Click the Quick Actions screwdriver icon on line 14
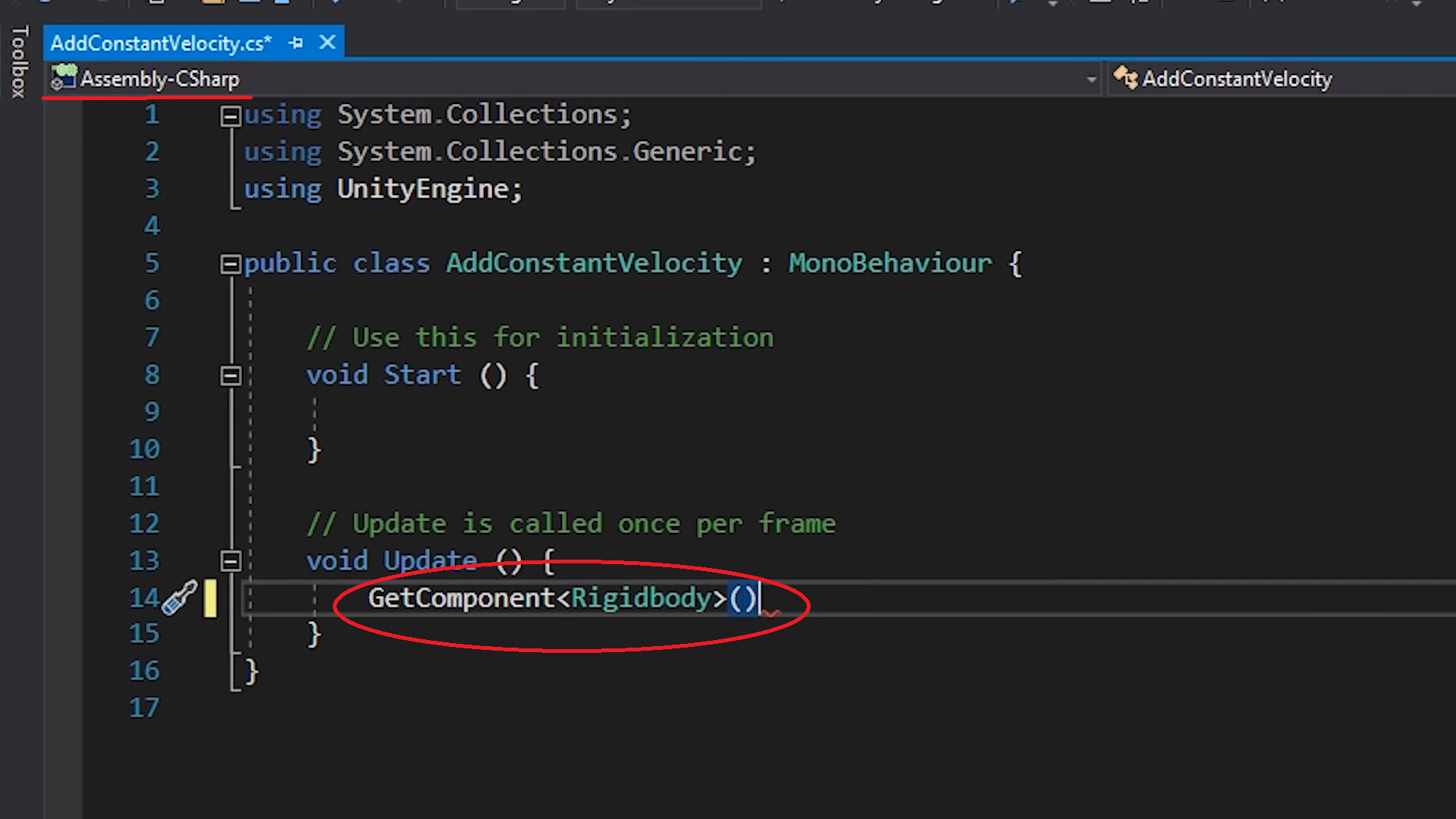This screenshot has width=1456, height=819. (x=180, y=598)
